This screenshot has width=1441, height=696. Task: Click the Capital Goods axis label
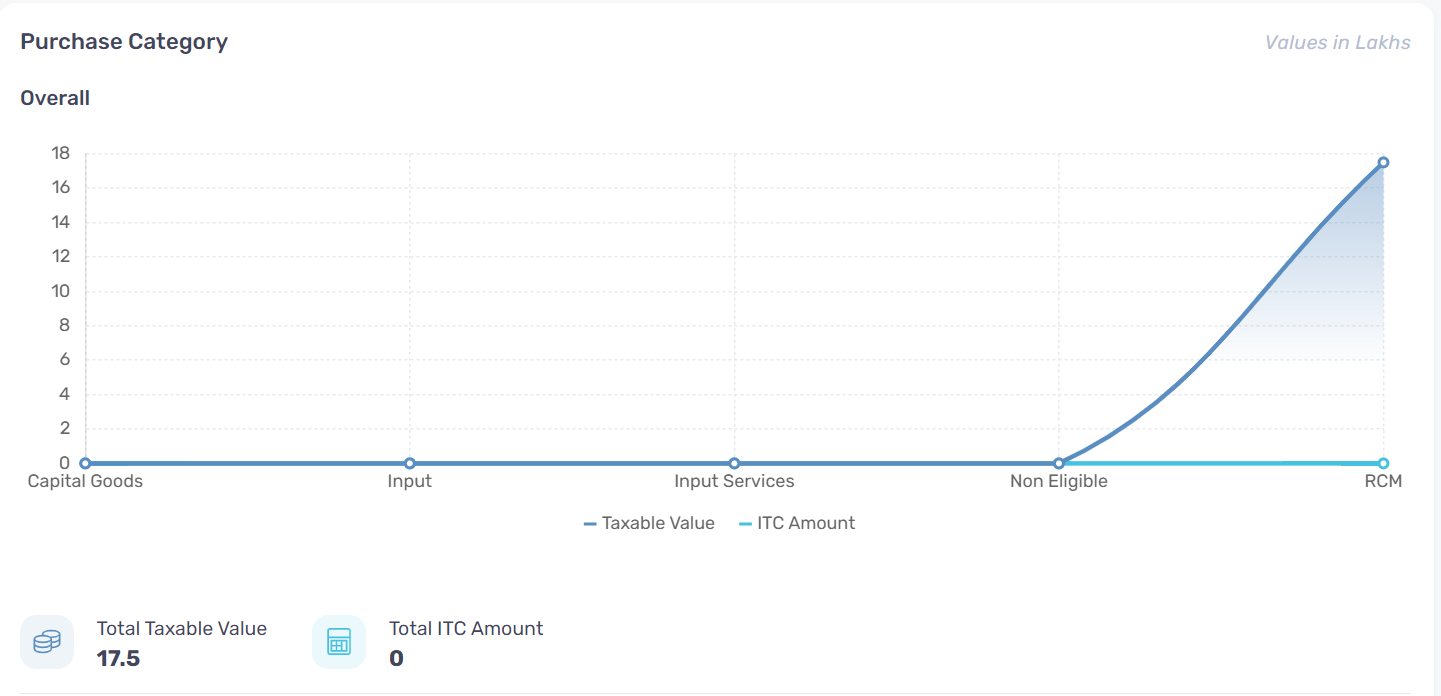coord(85,482)
